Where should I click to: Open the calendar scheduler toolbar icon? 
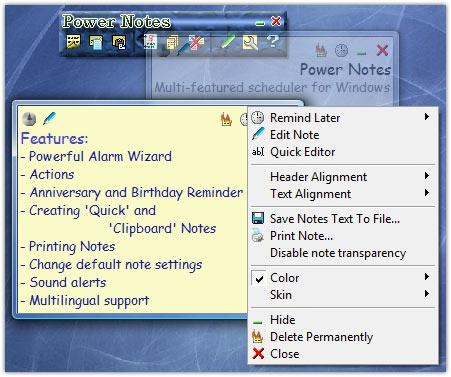pyautogui.click(x=150, y=42)
